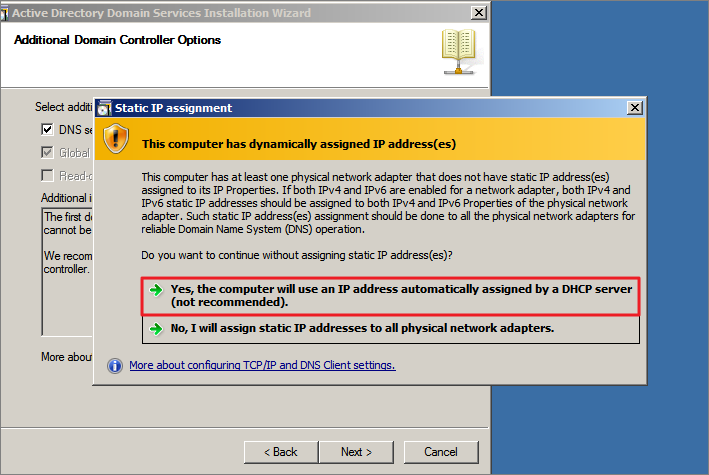The height and width of the screenshot is (475, 709).
Task: Click green arrow next to the No option
Action: pyautogui.click(x=156, y=328)
